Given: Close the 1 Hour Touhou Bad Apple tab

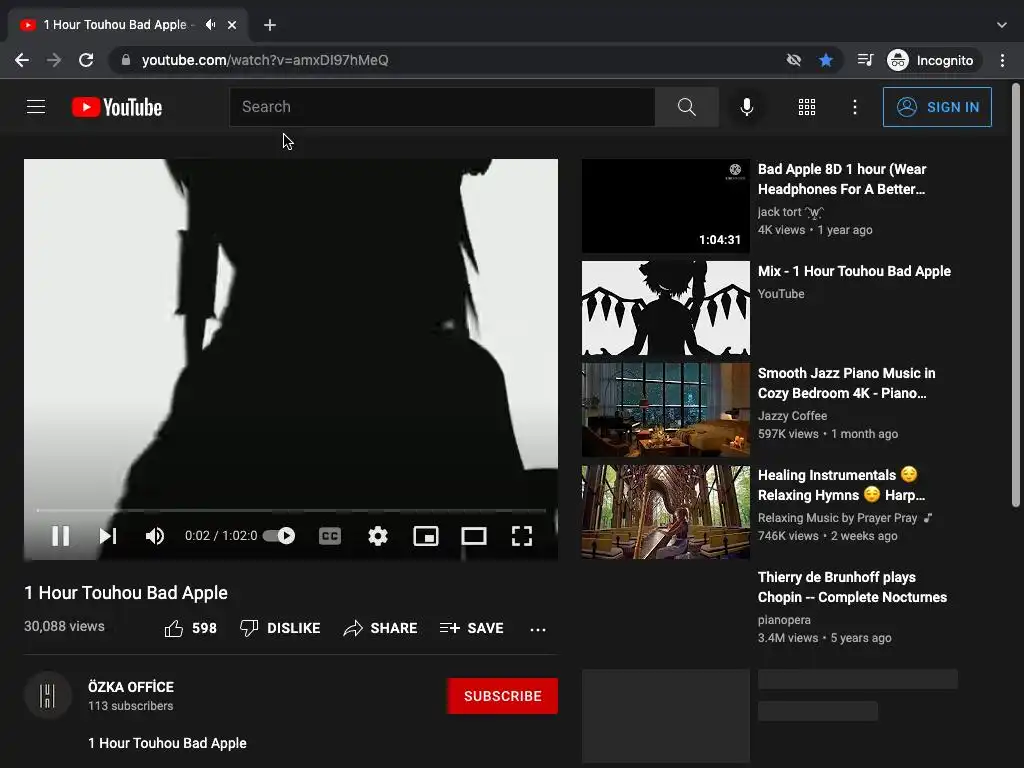Looking at the screenshot, I should [x=232, y=25].
